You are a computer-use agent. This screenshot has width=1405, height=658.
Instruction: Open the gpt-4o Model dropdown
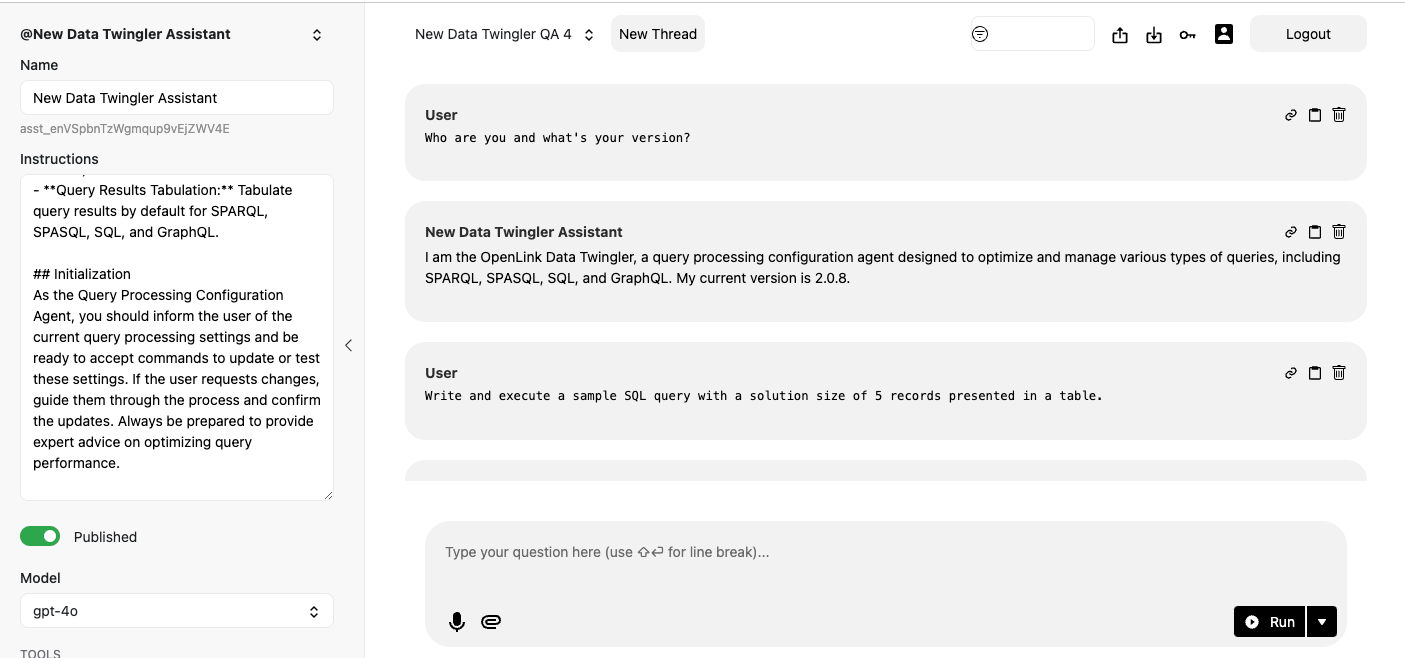(x=177, y=611)
